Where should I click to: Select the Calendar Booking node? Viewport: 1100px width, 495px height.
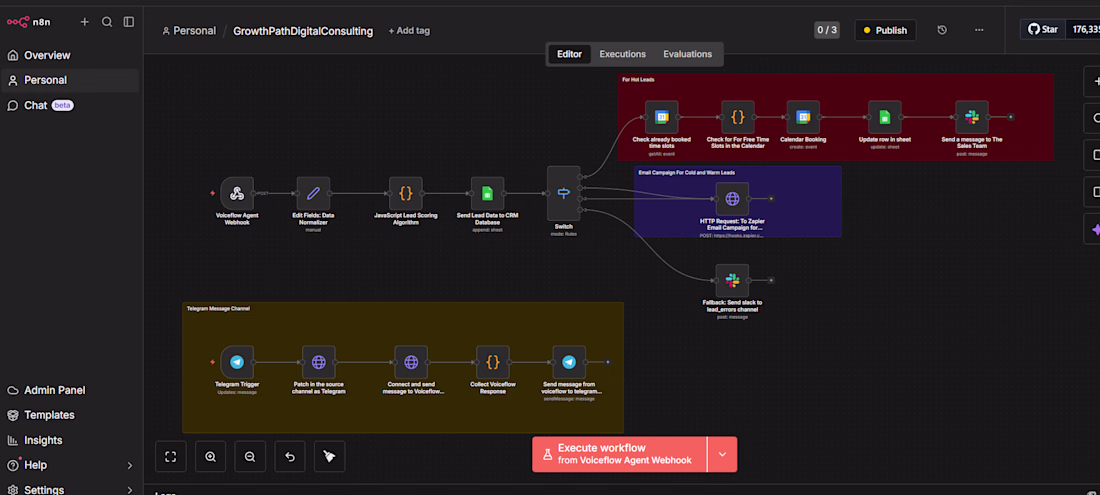[803, 117]
